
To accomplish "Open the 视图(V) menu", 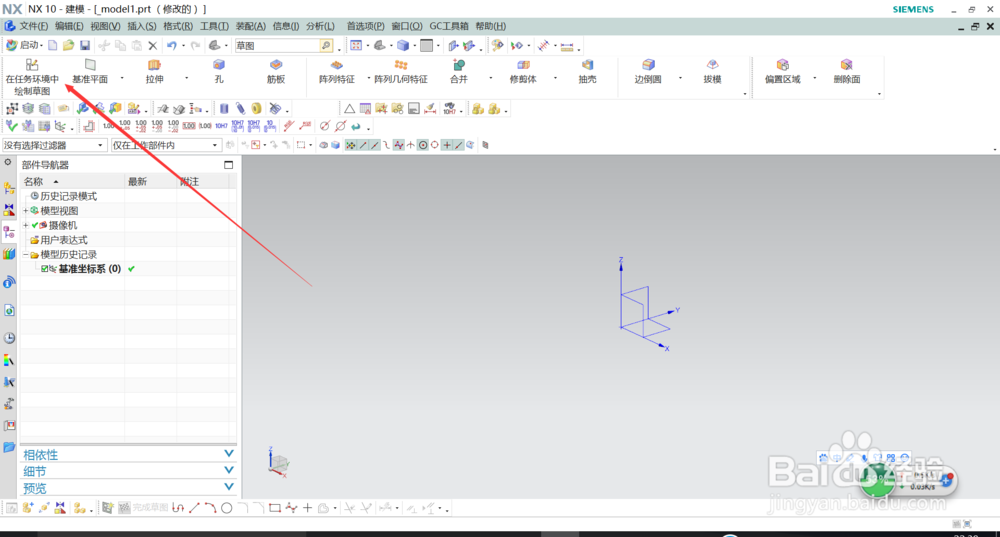I will pyautogui.click(x=105, y=26).
